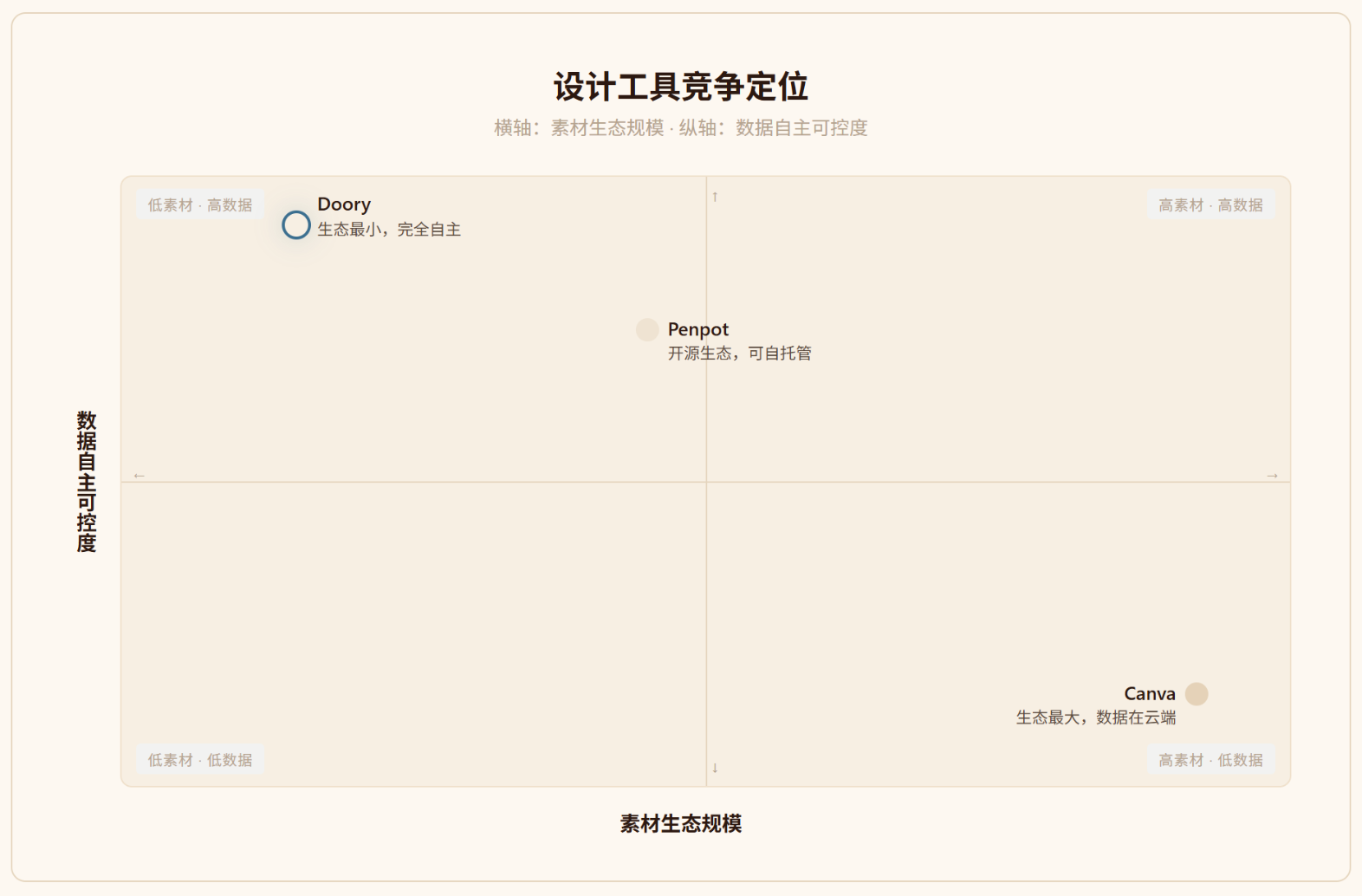1362x896 pixels.
Task: Click the Canva data point dot
Action: 1197,694
